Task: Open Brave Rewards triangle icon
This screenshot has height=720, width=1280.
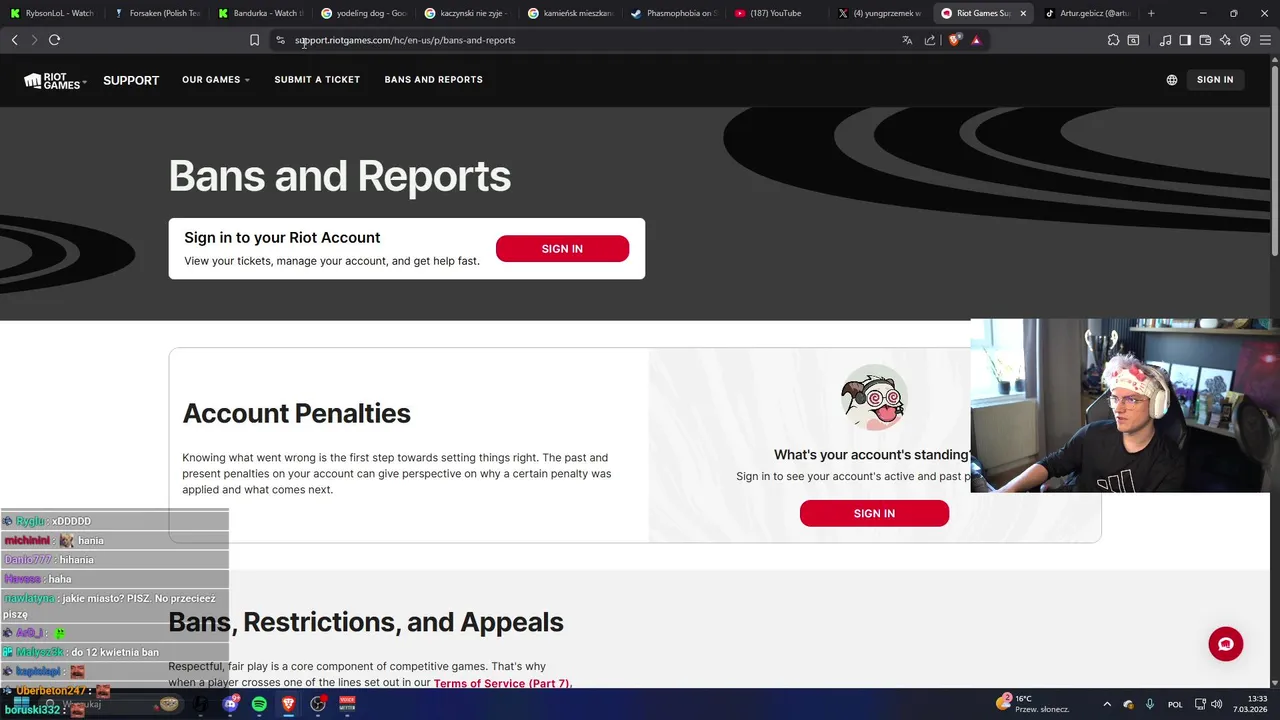Action: pos(976,40)
